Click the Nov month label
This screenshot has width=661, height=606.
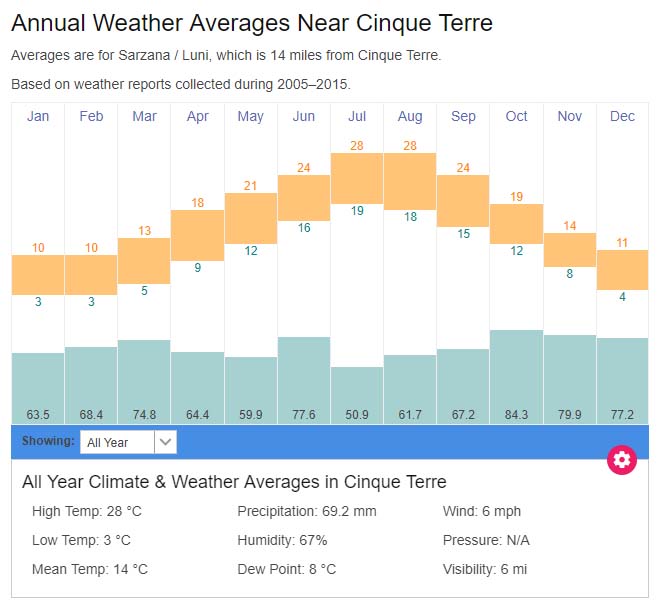pyautogui.click(x=569, y=117)
